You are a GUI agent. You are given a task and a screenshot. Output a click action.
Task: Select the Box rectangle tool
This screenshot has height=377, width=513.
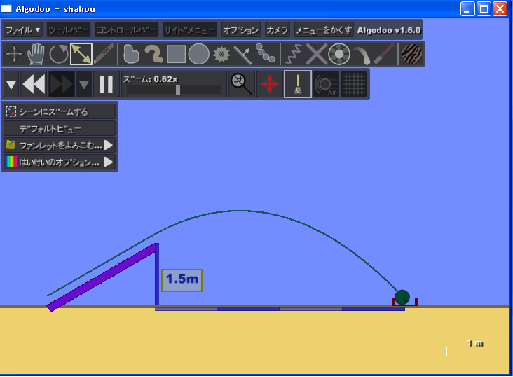pyautogui.click(x=176, y=54)
